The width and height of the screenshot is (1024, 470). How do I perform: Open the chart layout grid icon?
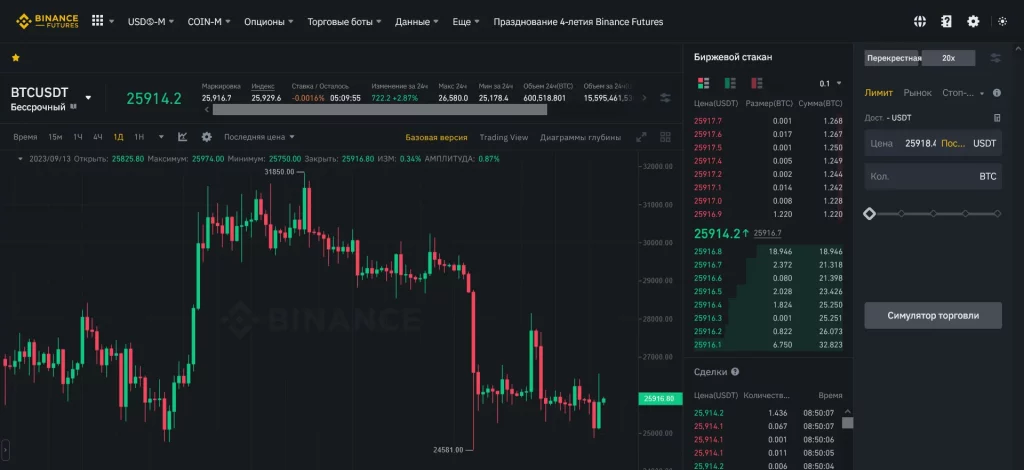pos(665,137)
